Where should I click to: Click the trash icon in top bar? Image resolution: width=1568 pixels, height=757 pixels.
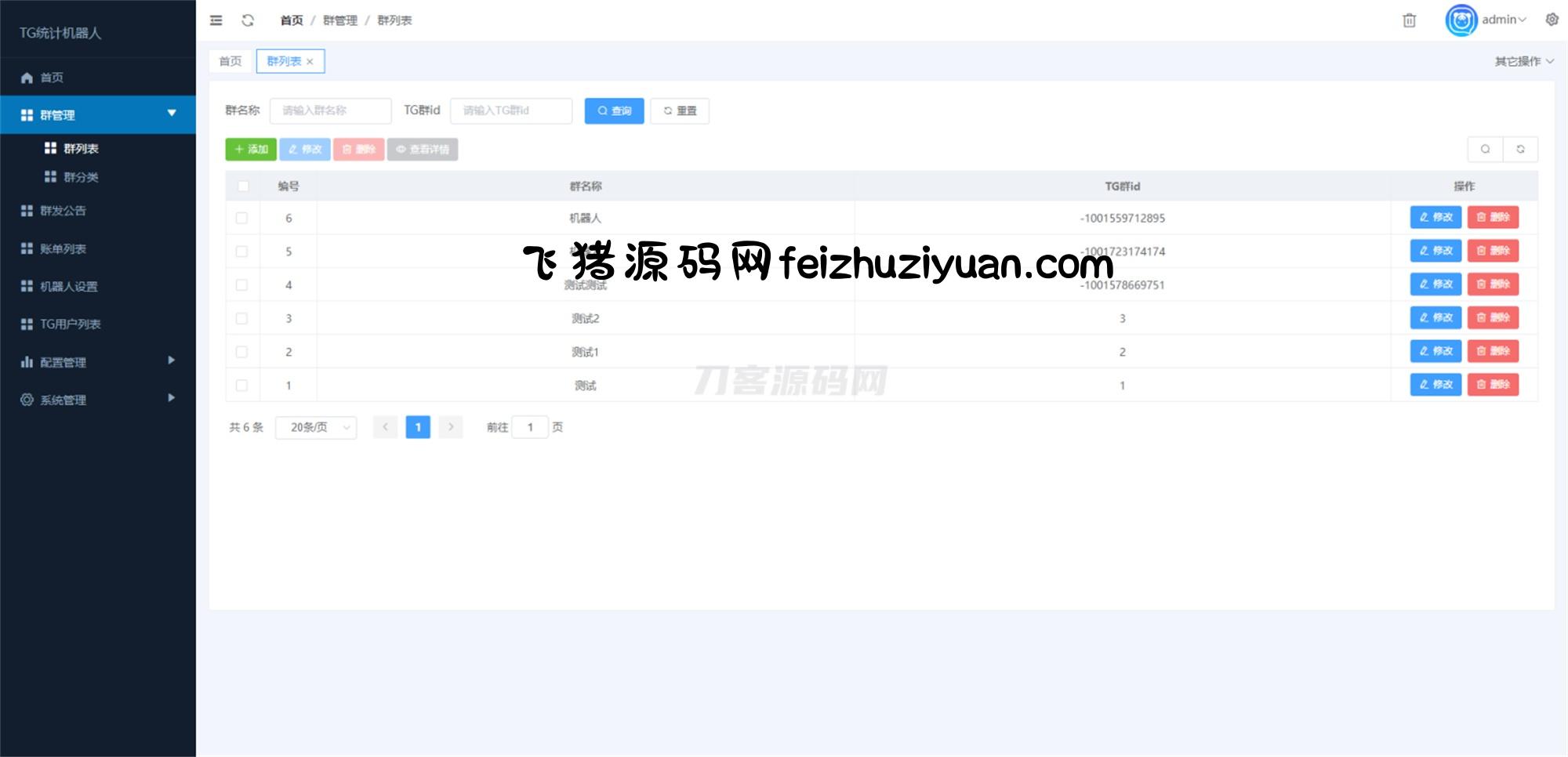pos(1409,20)
